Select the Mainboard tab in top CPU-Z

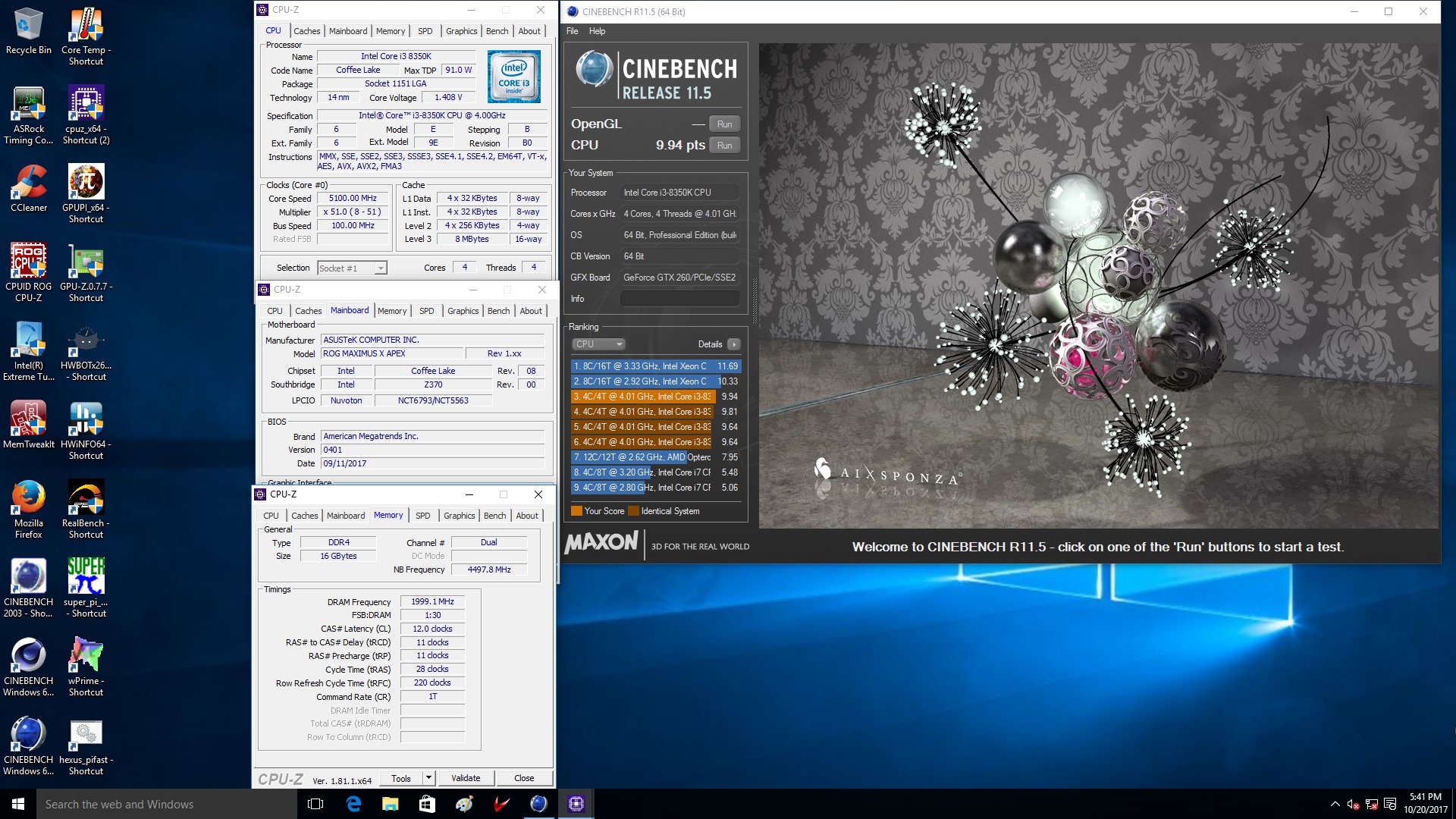pos(348,31)
